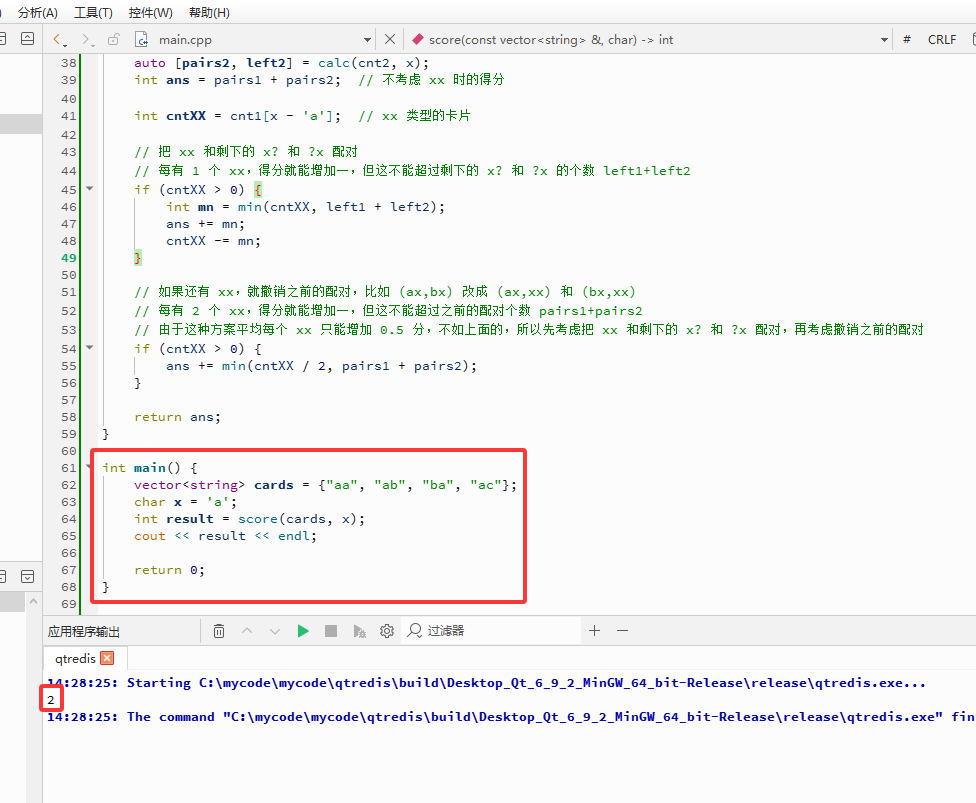Image resolution: width=976 pixels, height=803 pixels.
Task: Click the 应用程序输出 pane title
Action: (83, 632)
